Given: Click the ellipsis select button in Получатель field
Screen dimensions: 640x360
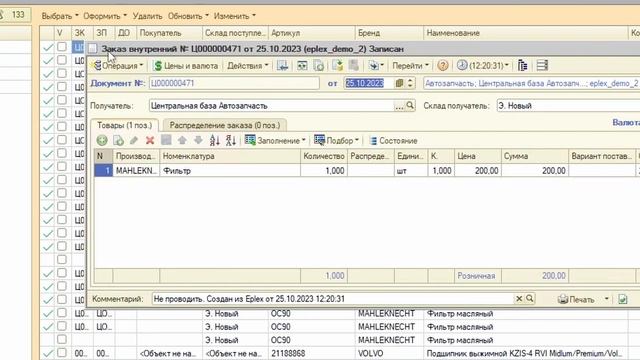Looking at the screenshot, I should (x=399, y=106).
